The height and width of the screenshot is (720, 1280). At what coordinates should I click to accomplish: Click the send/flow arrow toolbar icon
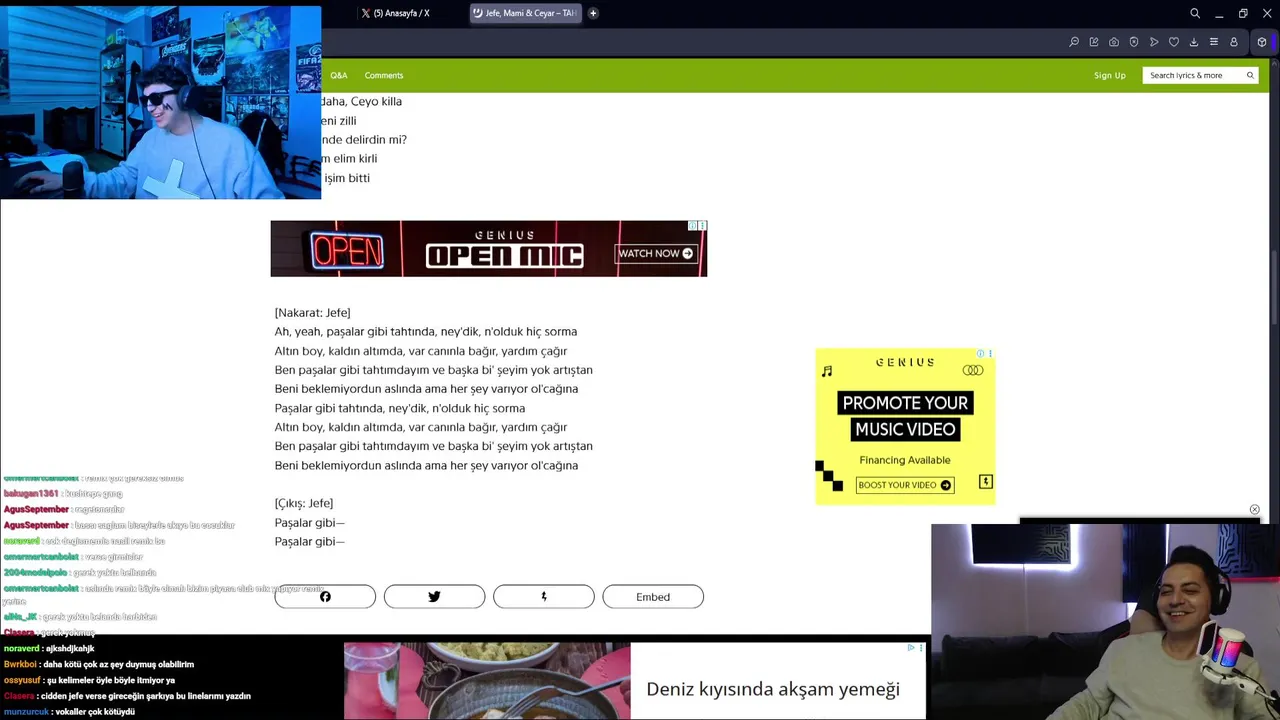[1154, 42]
